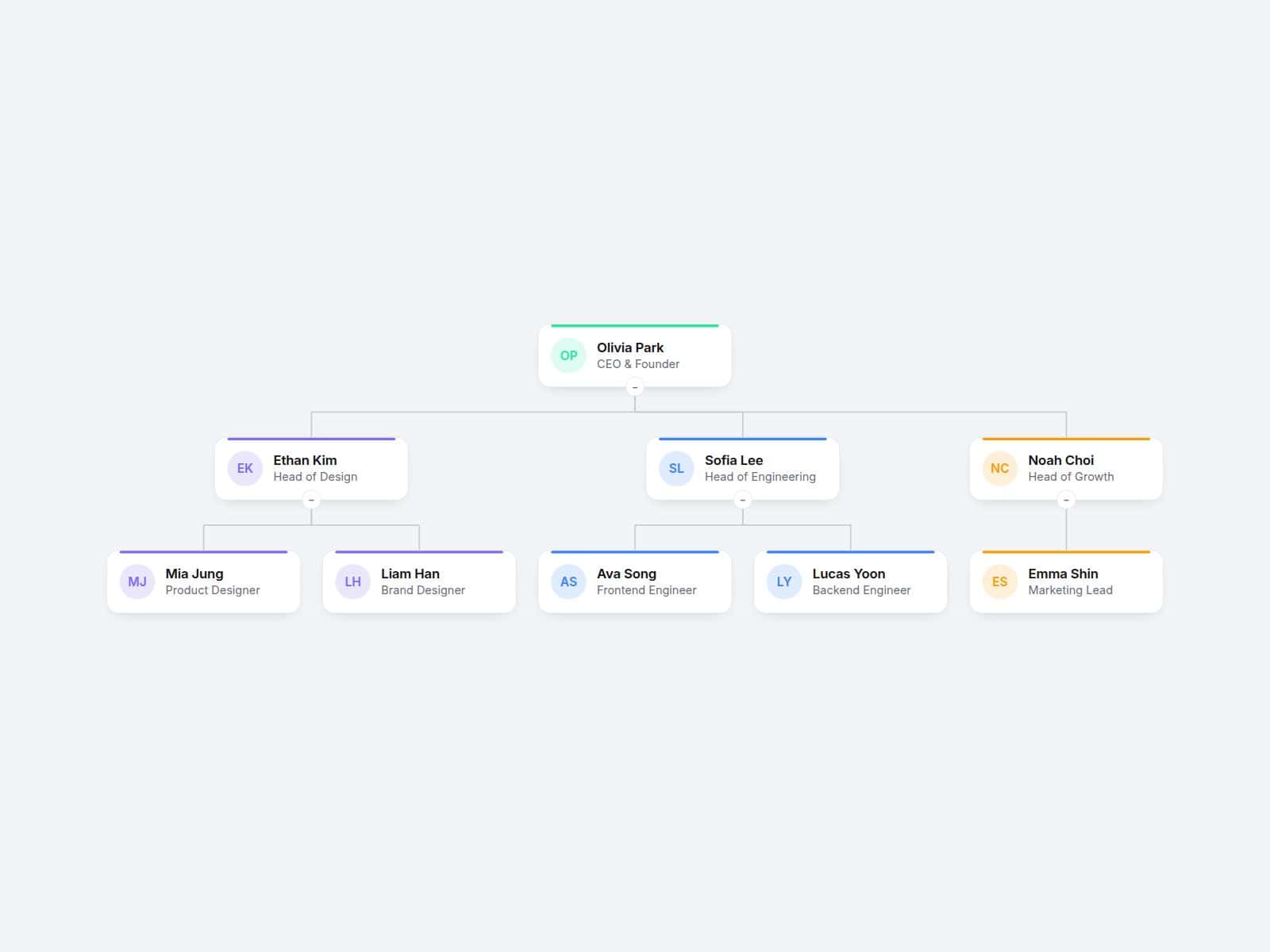Select the name Noah Choi

1060,460
